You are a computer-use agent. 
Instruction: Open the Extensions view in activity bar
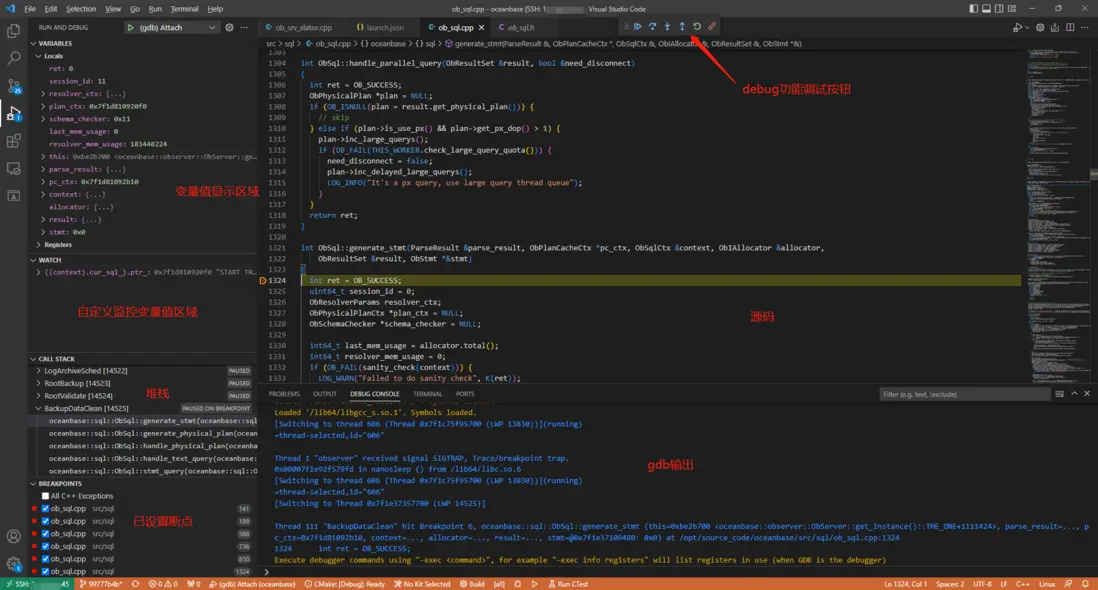coord(14,141)
